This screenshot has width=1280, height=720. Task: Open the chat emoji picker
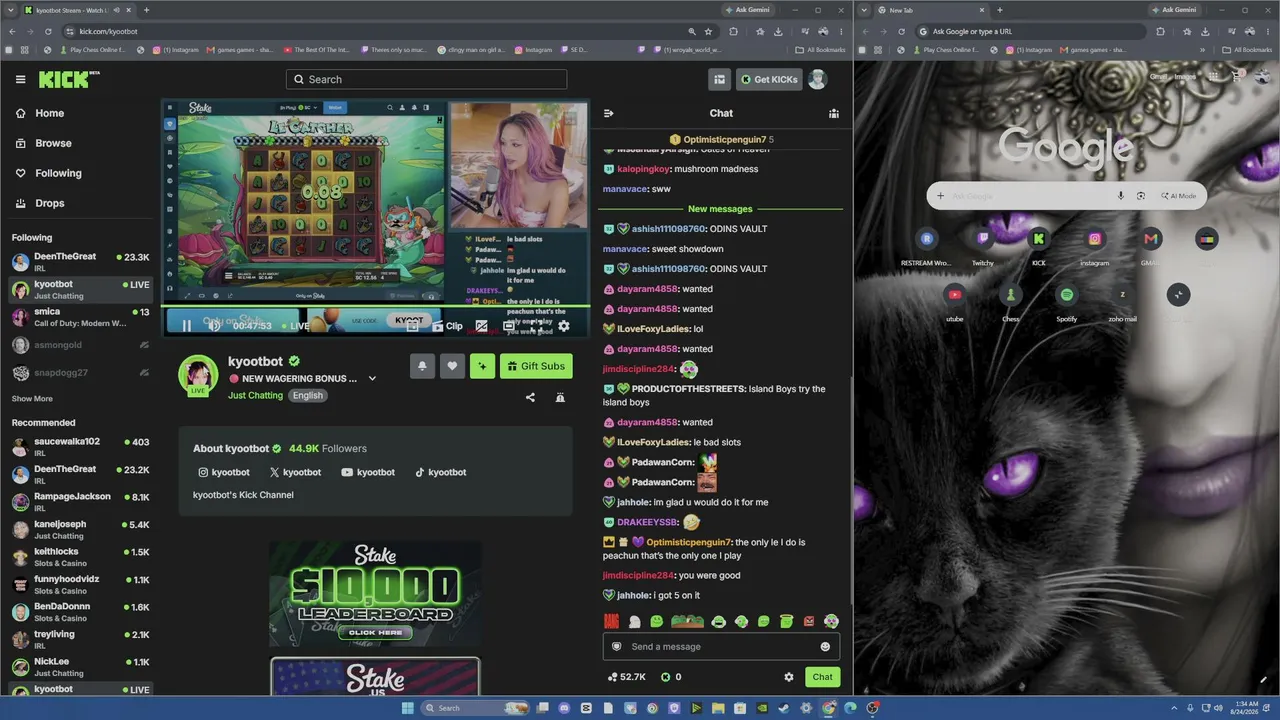(x=825, y=646)
